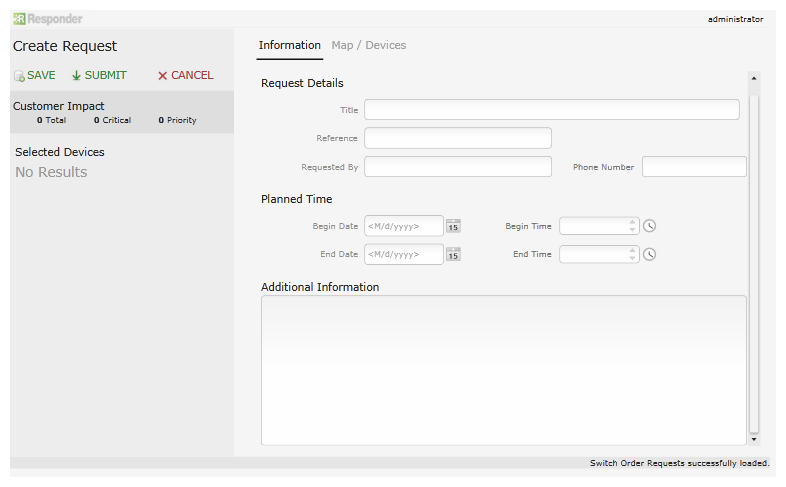Increase Begin Time with up spinner arrow
The image size is (786, 487).
[632, 221]
